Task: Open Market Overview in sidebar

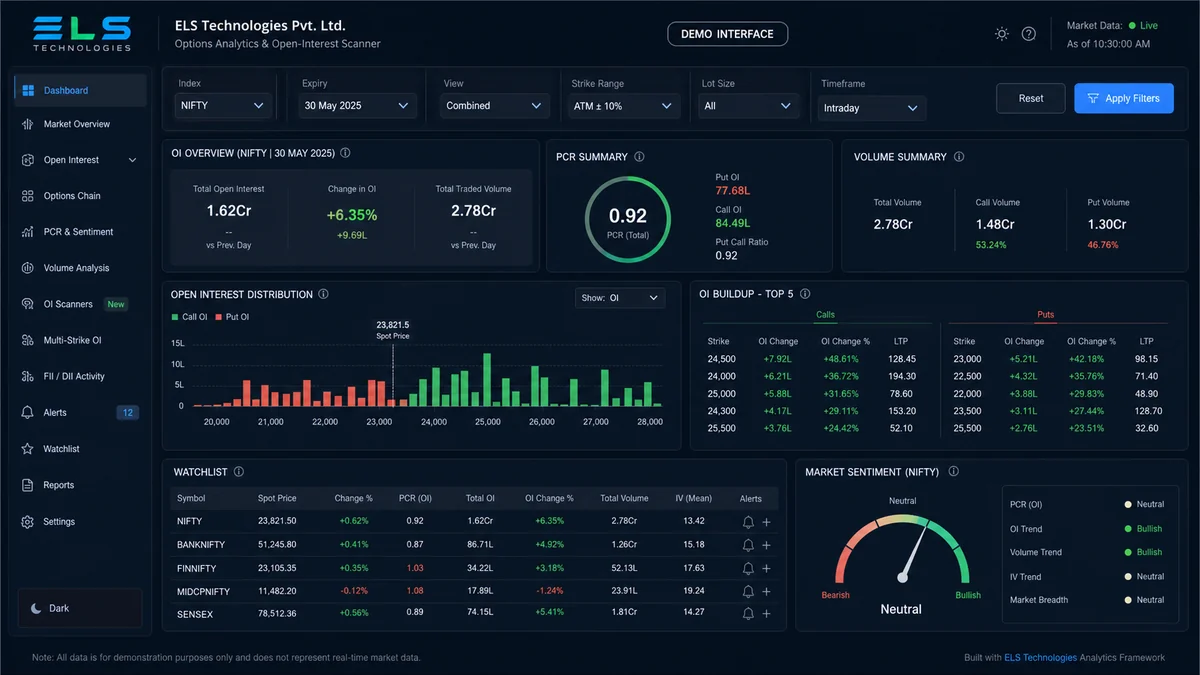Action: tap(80, 124)
